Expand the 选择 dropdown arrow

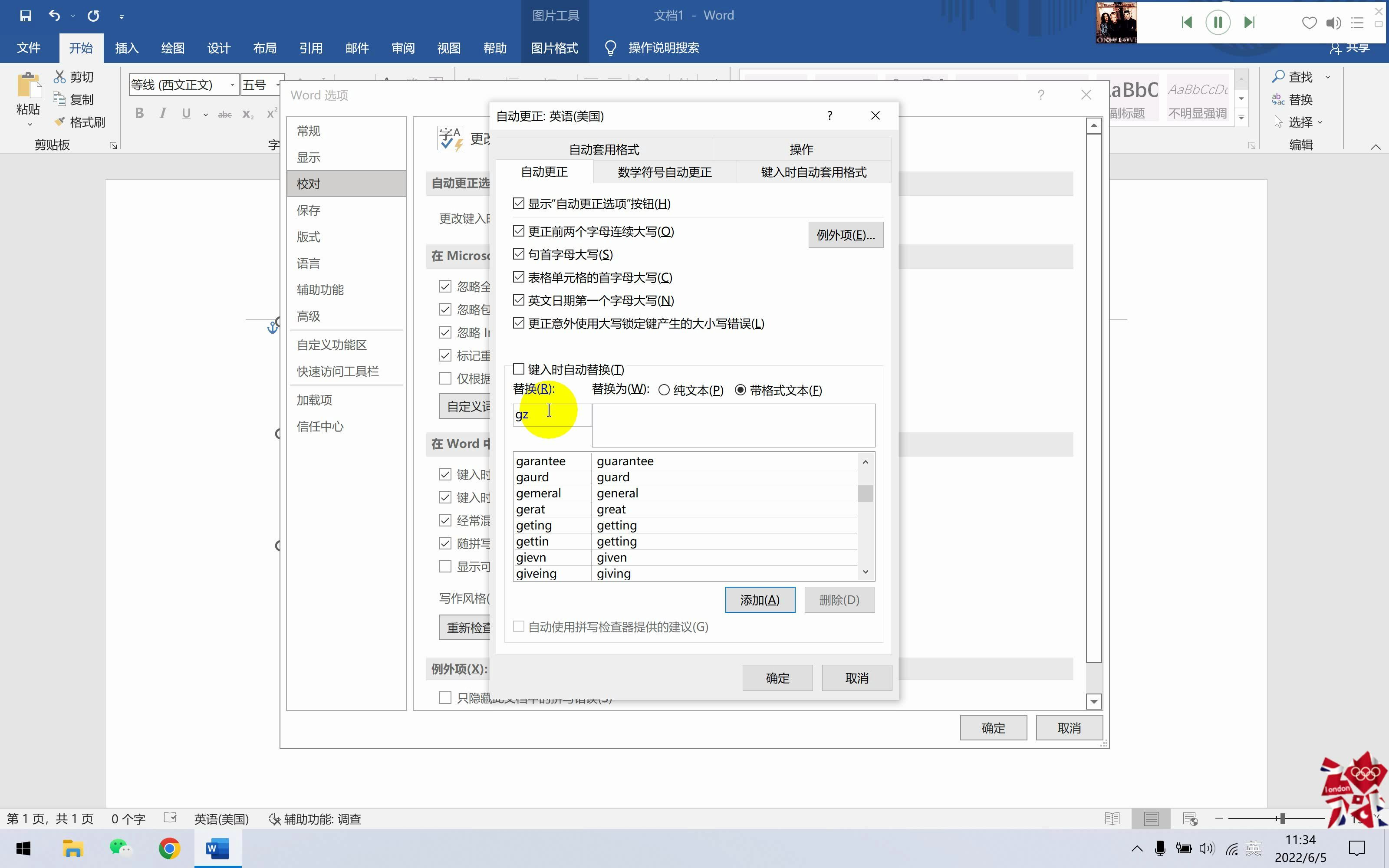click(x=1320, y=122)
